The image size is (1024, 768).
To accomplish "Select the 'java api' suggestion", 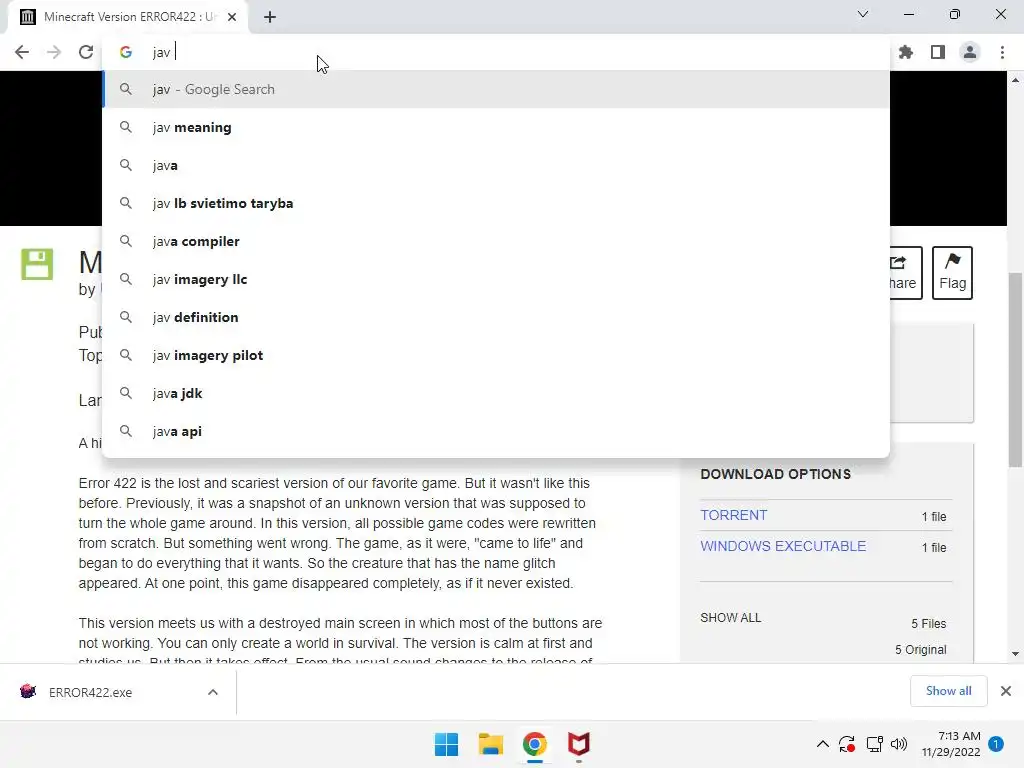I will (496, 431).
